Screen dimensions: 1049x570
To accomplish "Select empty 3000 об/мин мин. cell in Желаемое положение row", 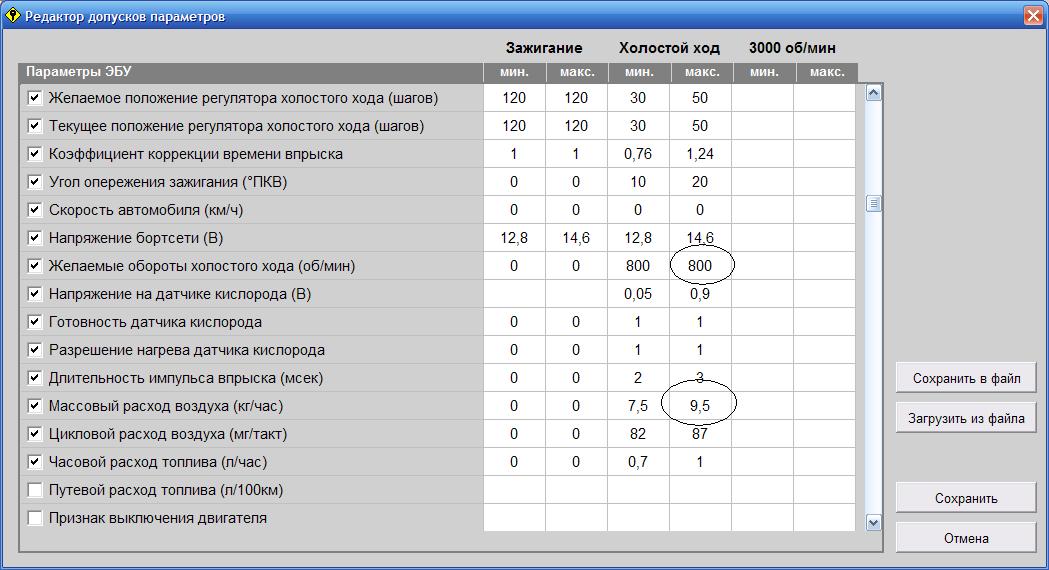I will (x=762, y=98).
